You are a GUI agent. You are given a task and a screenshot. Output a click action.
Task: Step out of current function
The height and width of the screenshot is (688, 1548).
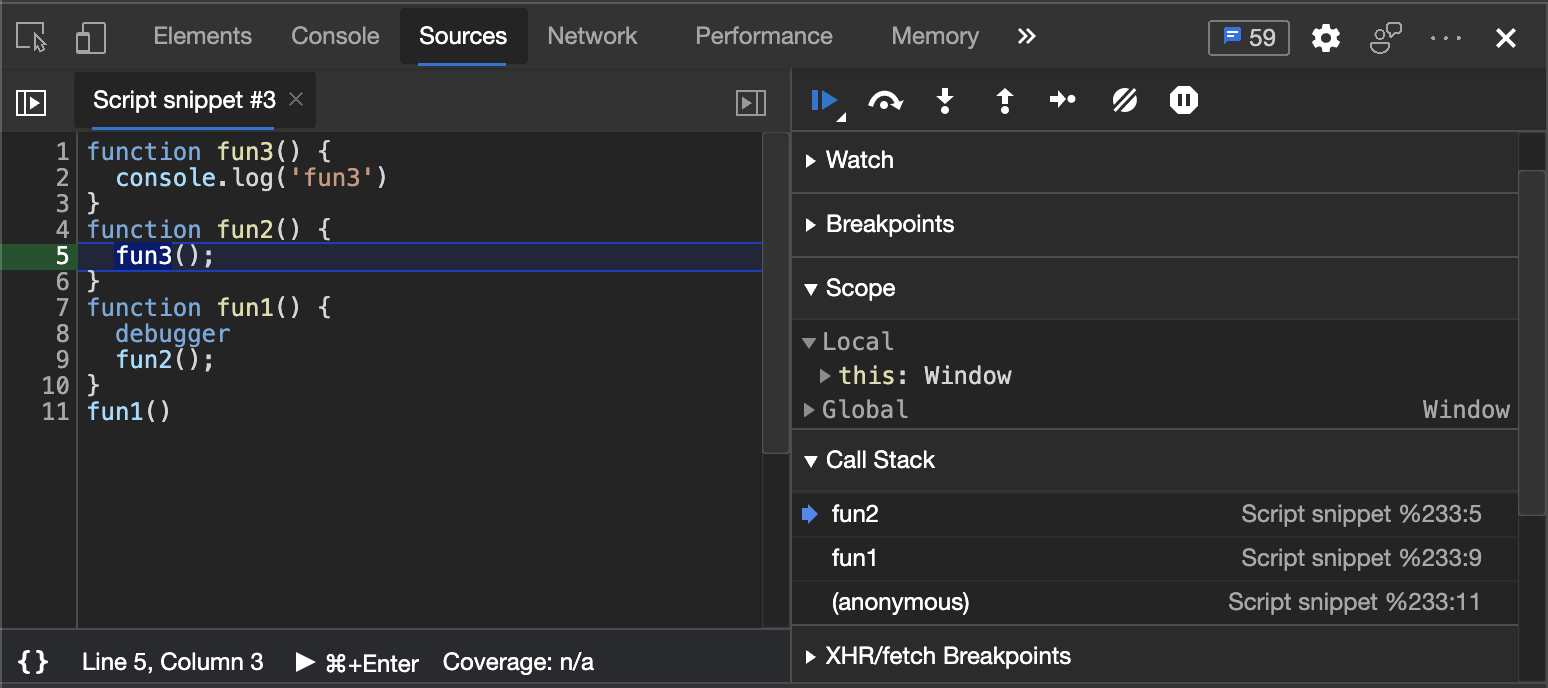(1004, 101)
